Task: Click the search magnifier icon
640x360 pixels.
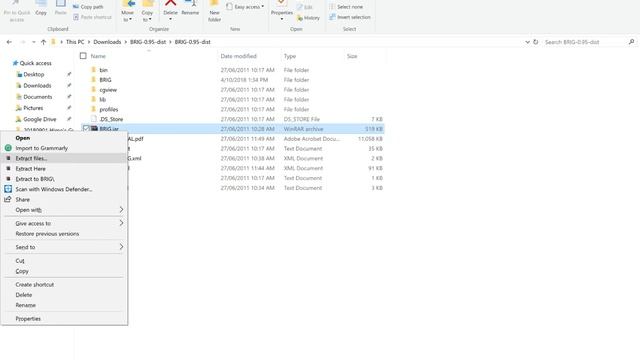Action: click(x=631, y=42)
